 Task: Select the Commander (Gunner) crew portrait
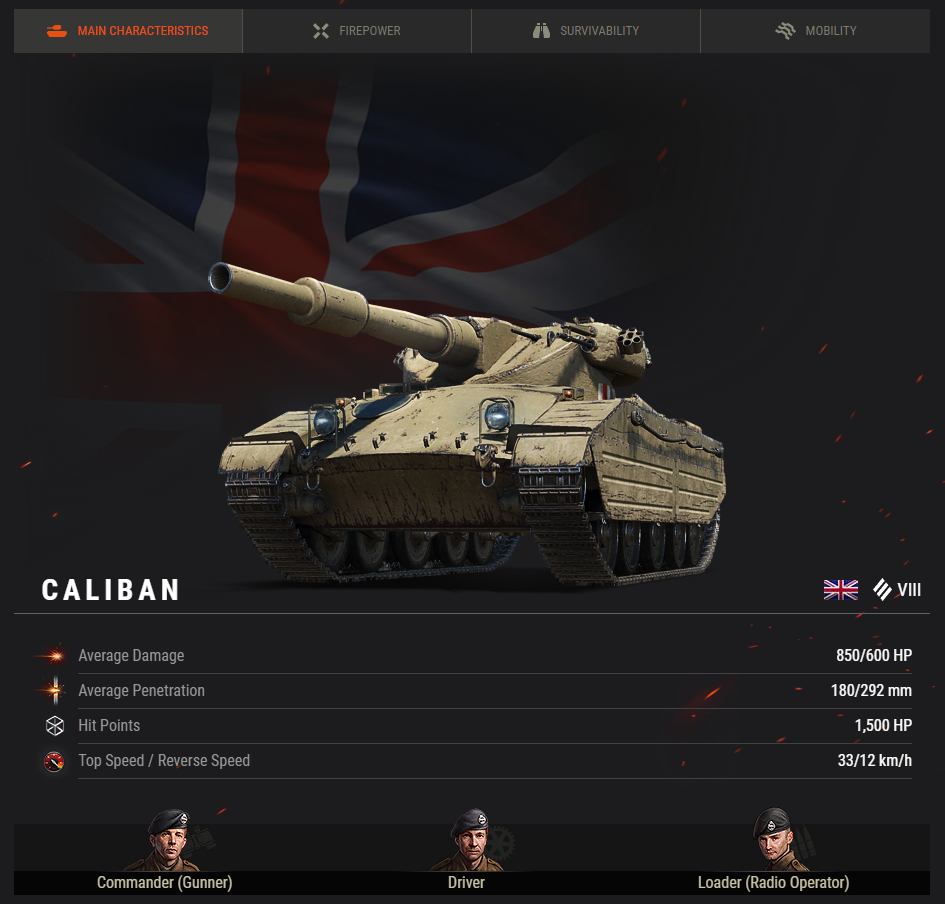click(x=169, y=840)
